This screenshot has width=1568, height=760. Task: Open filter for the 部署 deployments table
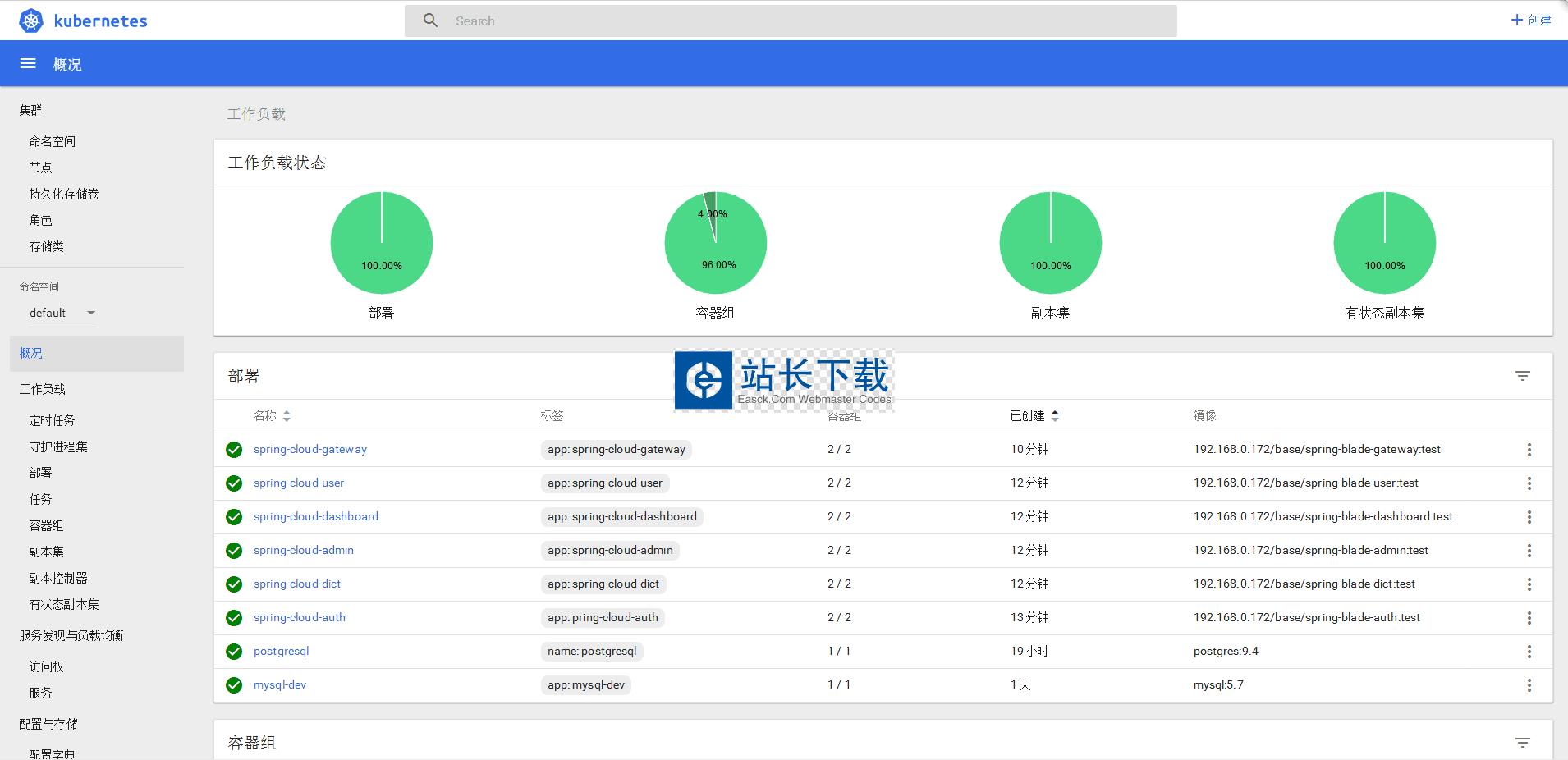1522,376
